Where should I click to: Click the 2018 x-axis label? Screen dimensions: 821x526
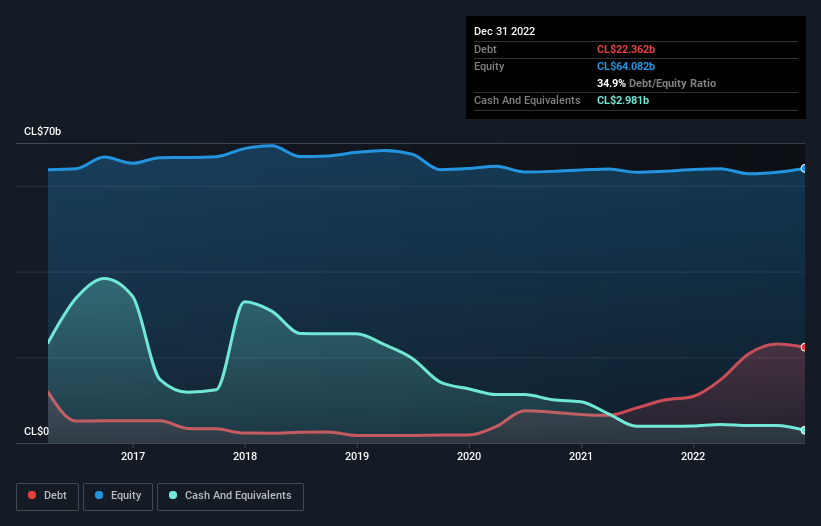[x=245, y=456]
